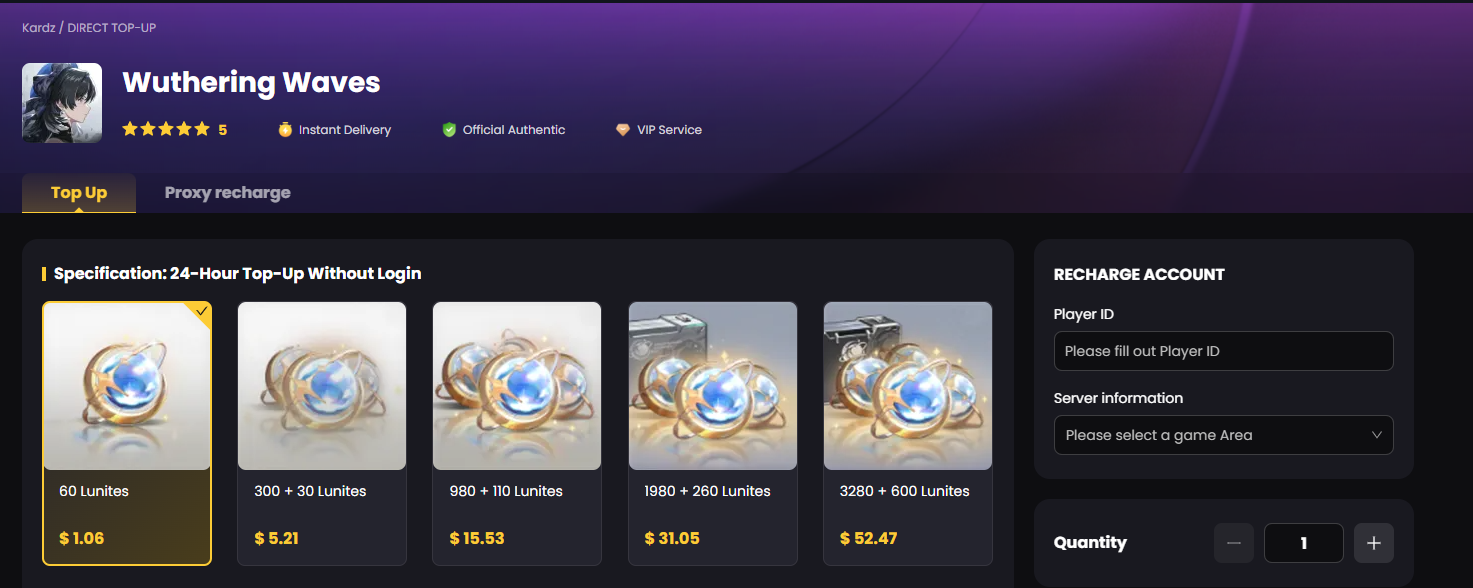
Task: Decrease quantity with the minus button
Action: [x=1234, y=543]
